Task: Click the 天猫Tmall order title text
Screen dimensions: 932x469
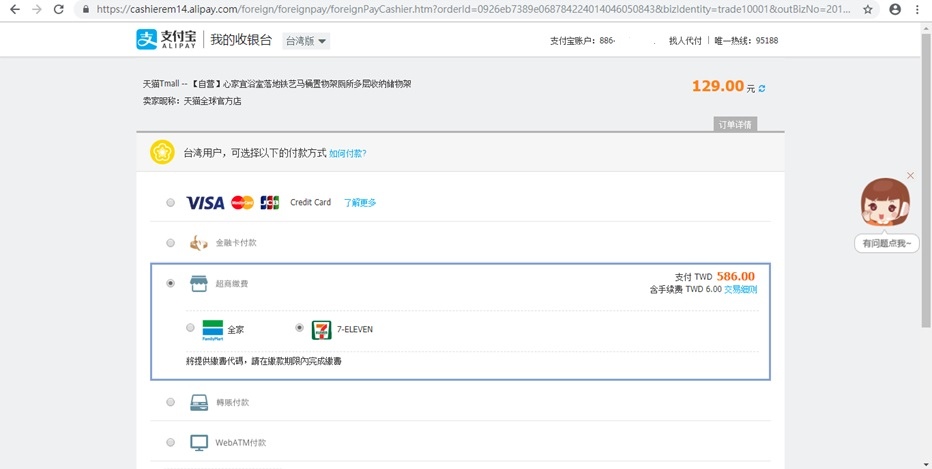Action: point(277,84)
